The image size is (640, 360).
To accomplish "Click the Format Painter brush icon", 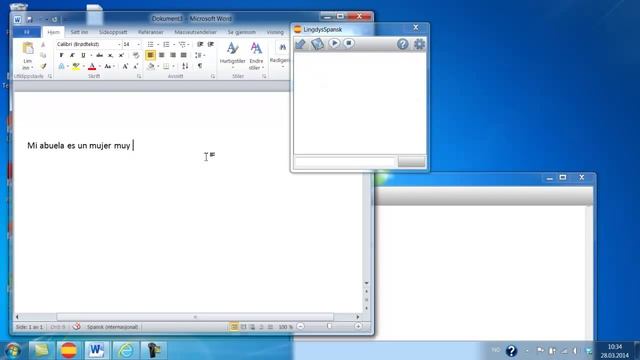I will [44, 66].
